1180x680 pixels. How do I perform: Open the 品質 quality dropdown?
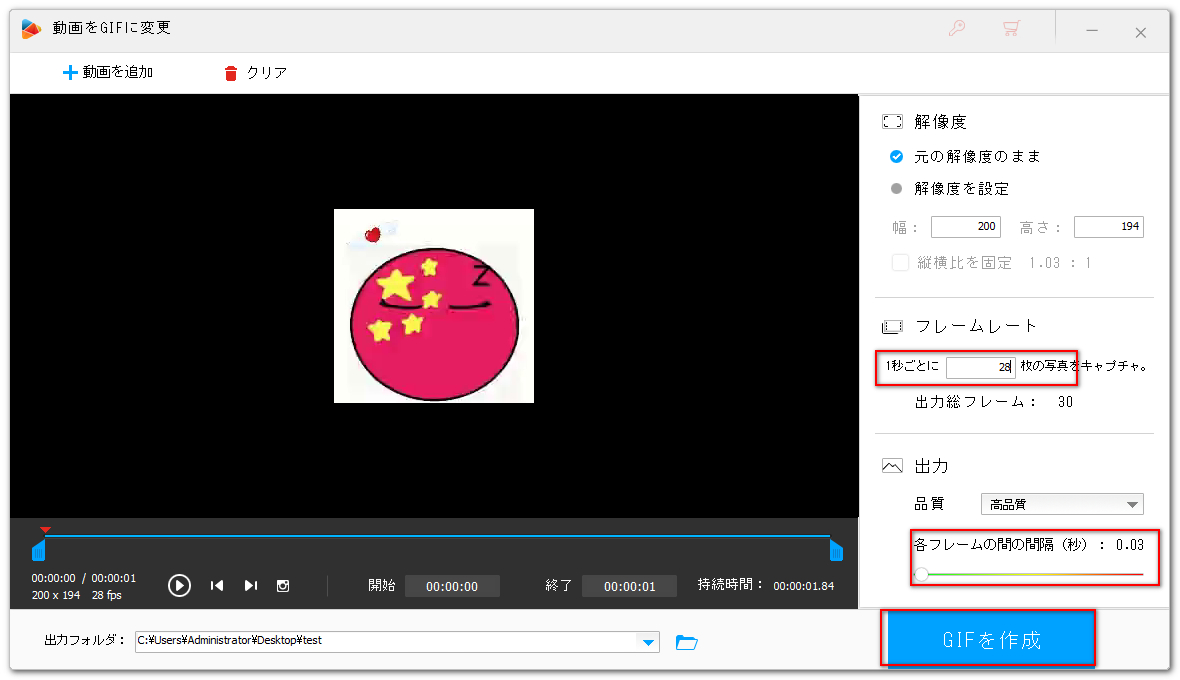pos(1061,504)
